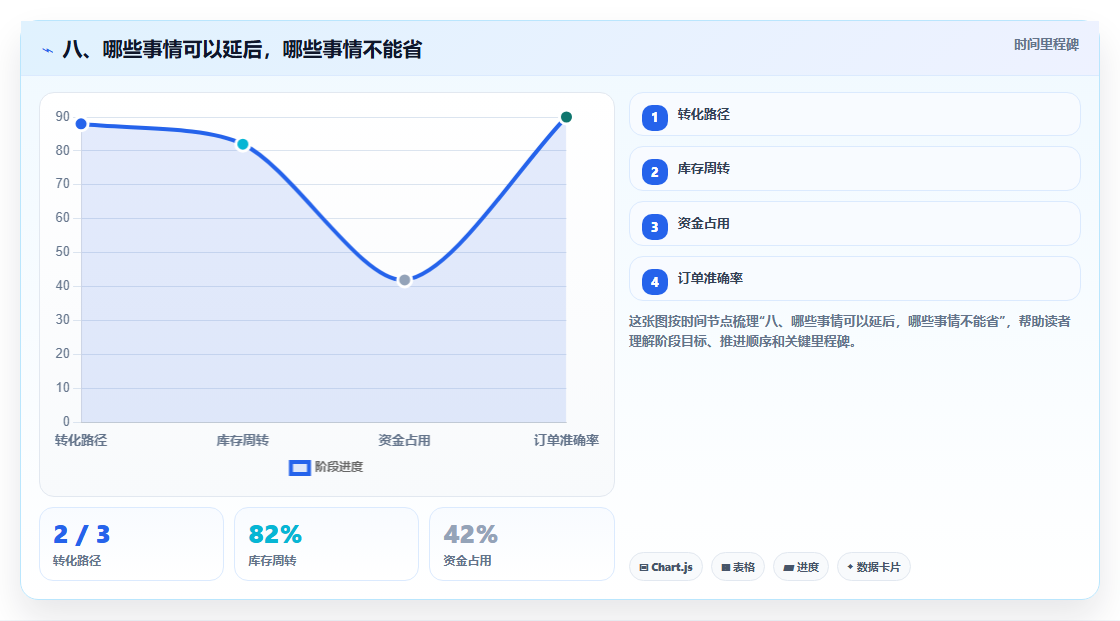1120x621 pixels.
Task: Click the Chart.js tag
Action: [666, 567]
